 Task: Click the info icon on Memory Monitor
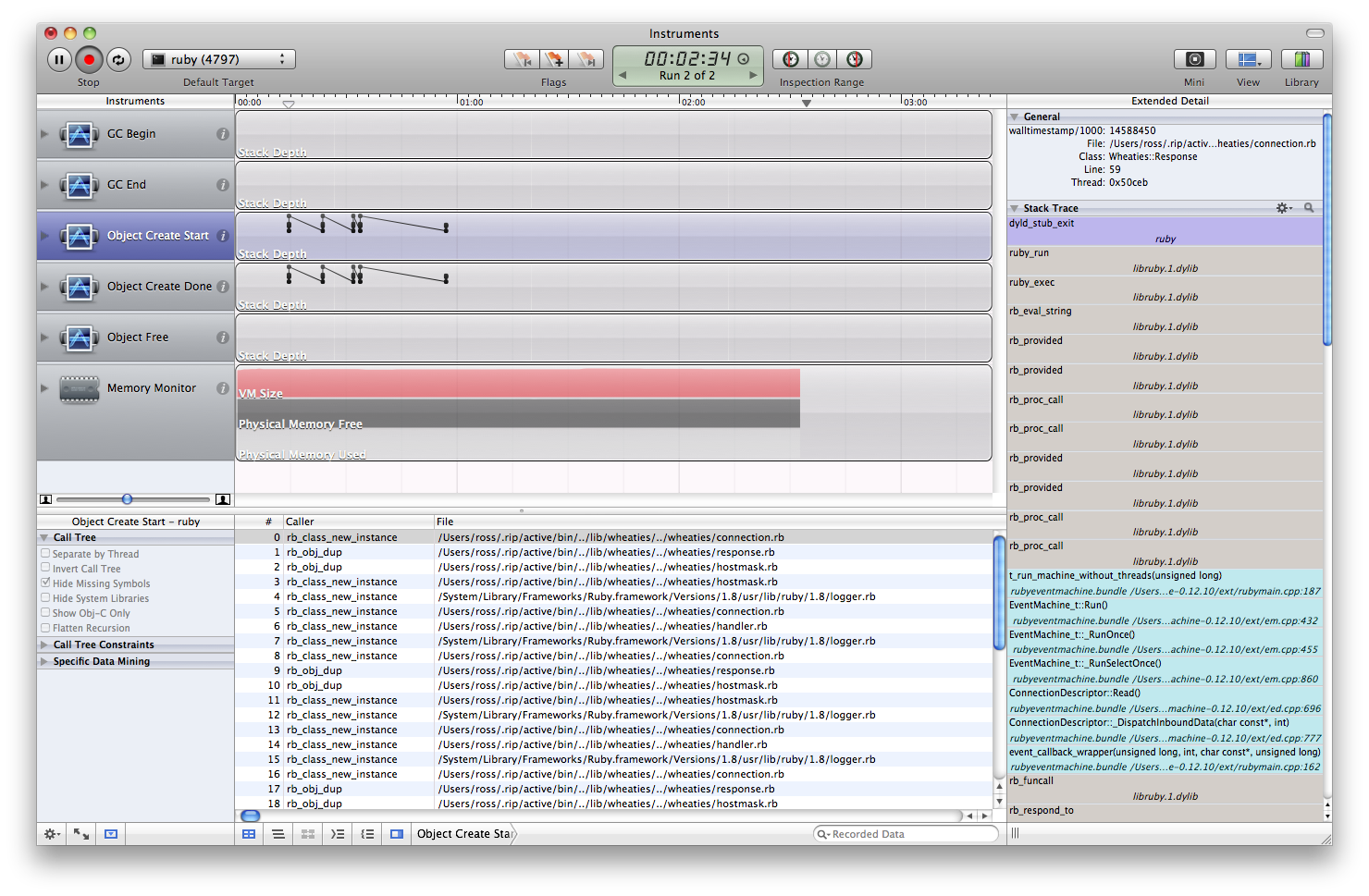[223, 388]
